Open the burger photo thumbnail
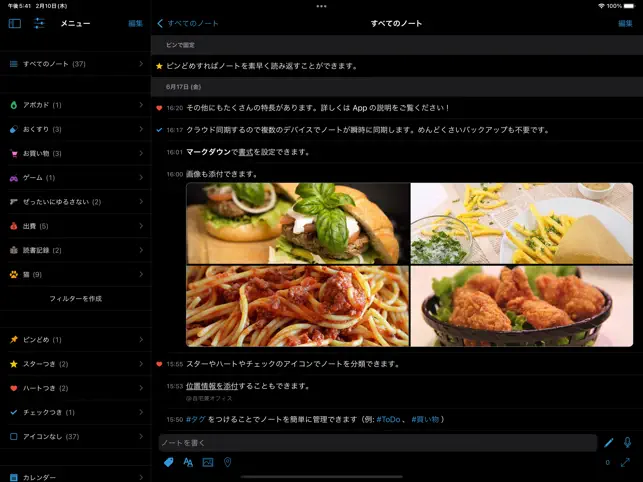The image size is (643, 482). (x=298, y=223)
